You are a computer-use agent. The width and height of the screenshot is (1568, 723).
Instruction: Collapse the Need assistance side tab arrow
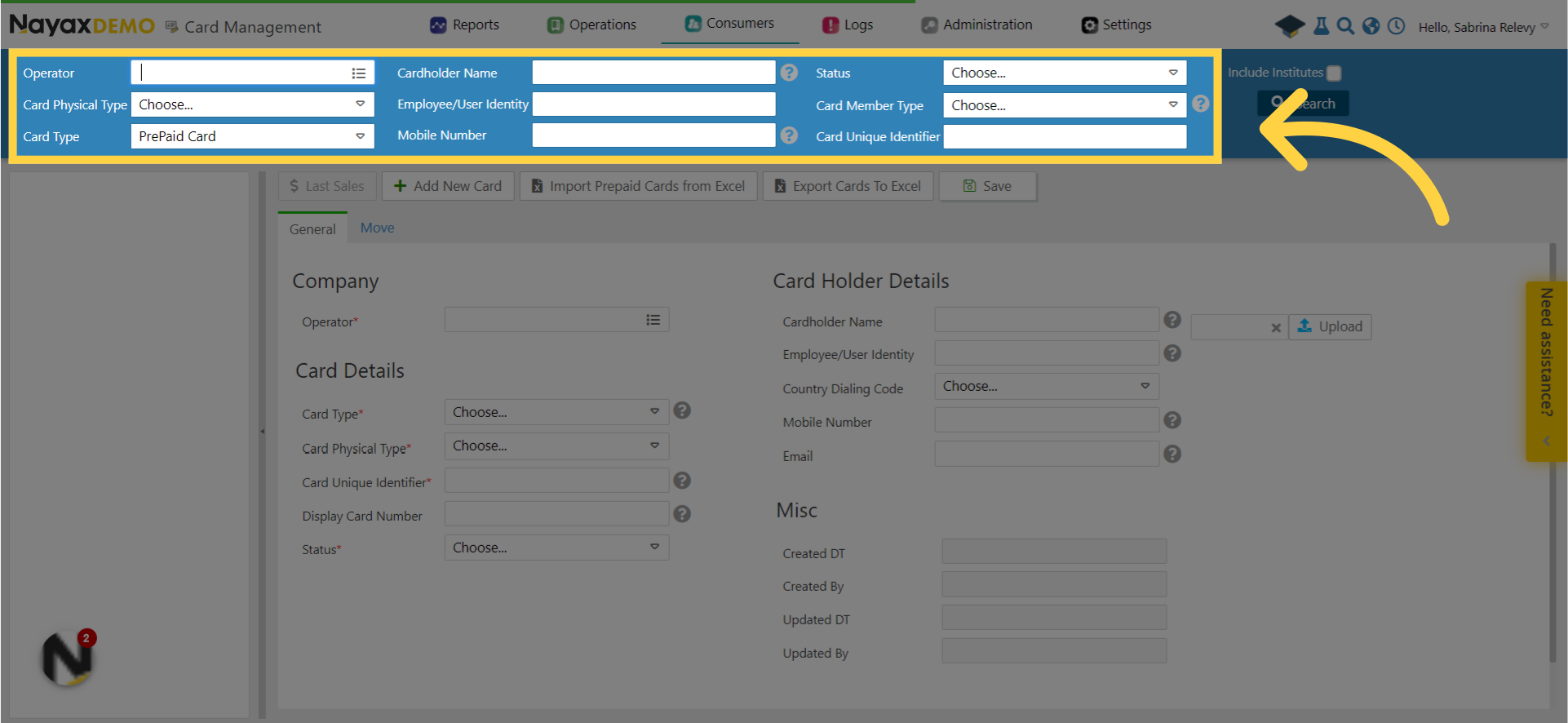point(1547,441)
